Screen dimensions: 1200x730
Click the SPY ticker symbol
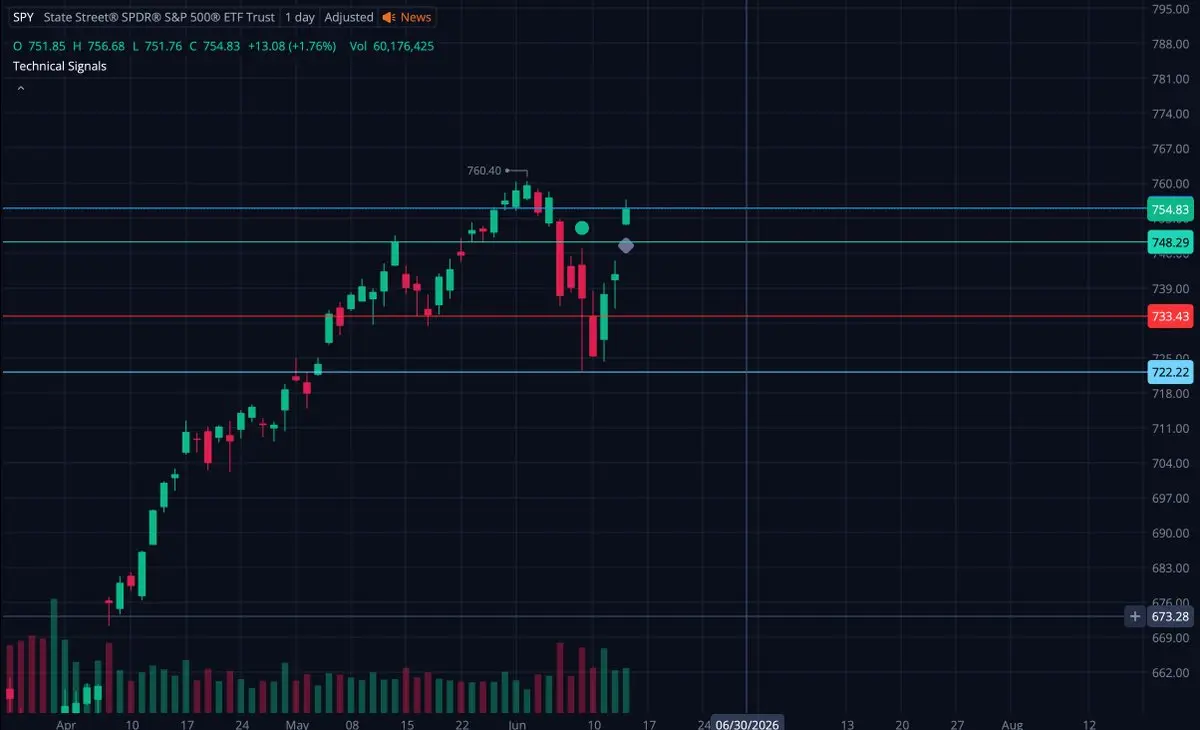pyautogui.click(x=23, y=17)
